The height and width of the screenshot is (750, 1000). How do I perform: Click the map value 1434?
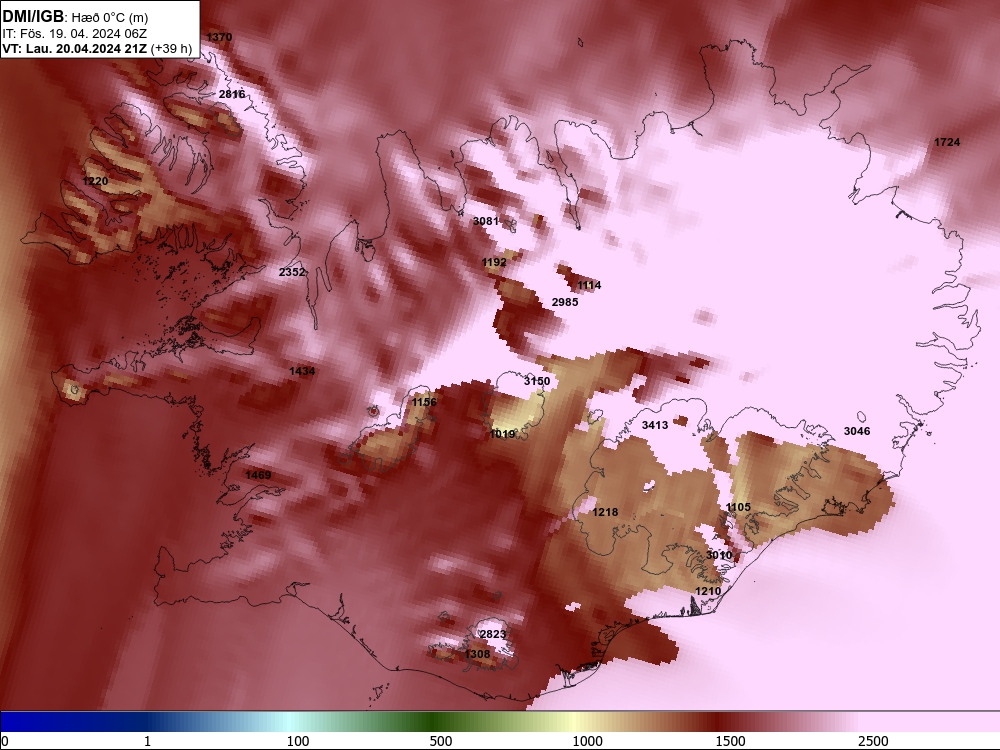pyautogui.click(x=302, y=371)
